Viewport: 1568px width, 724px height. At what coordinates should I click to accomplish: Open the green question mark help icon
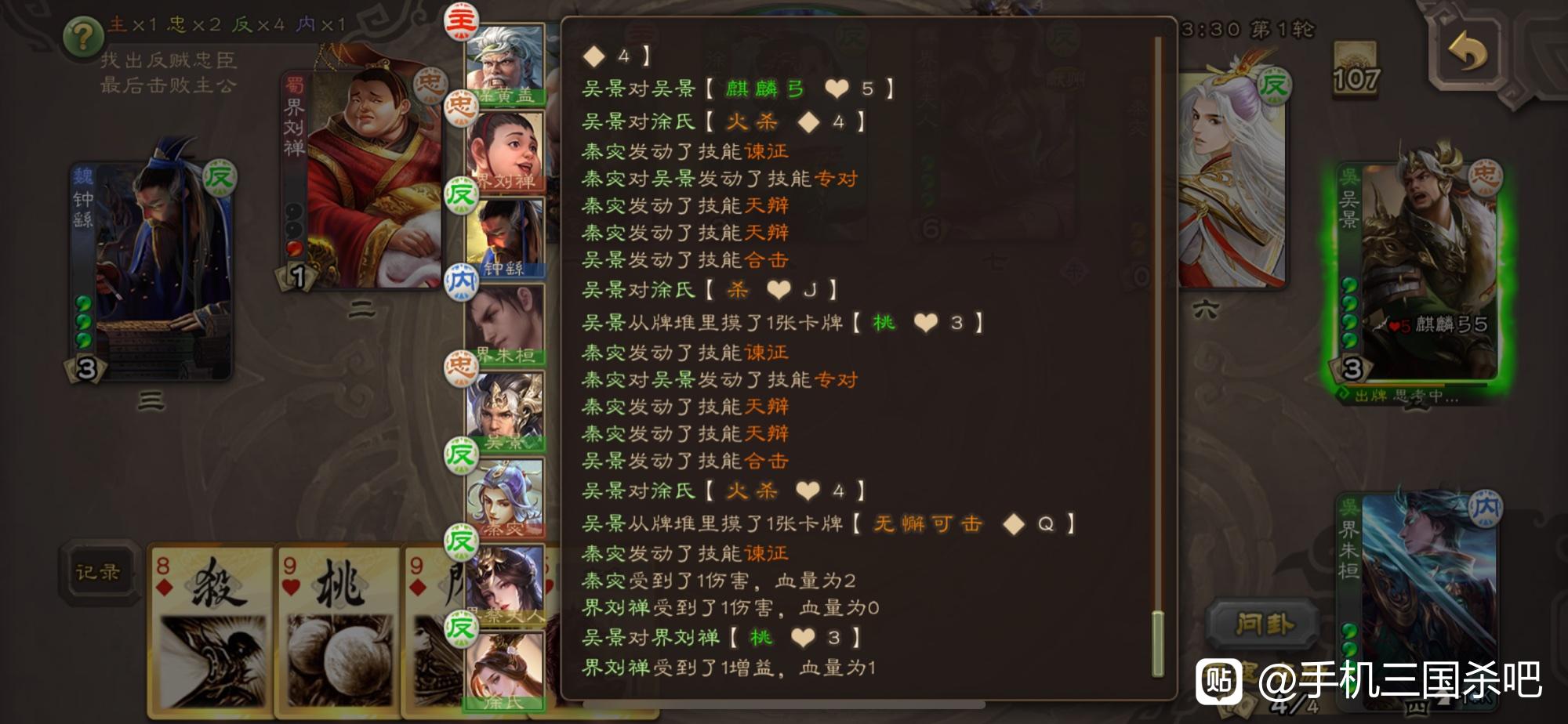click(83, 35)
